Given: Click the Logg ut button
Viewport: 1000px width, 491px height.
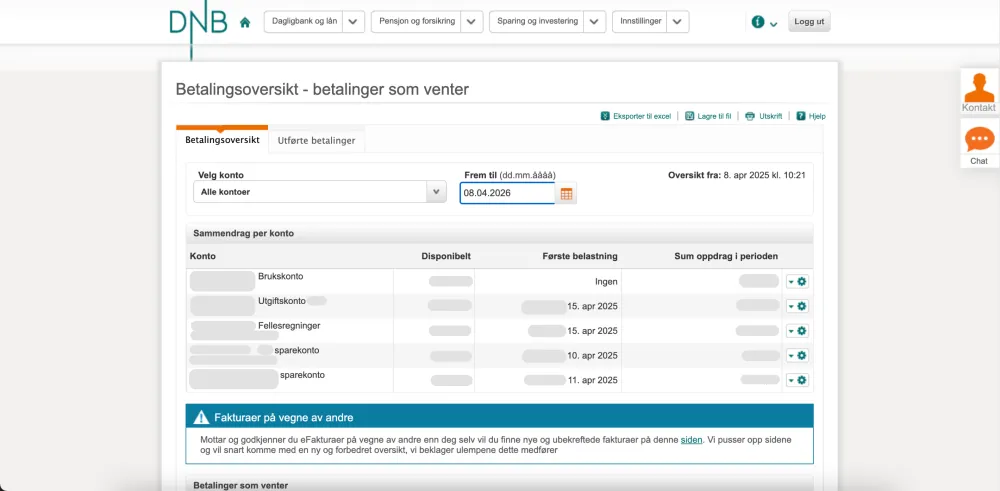Looking at the screenshot, I should click(x=809, y=22).
